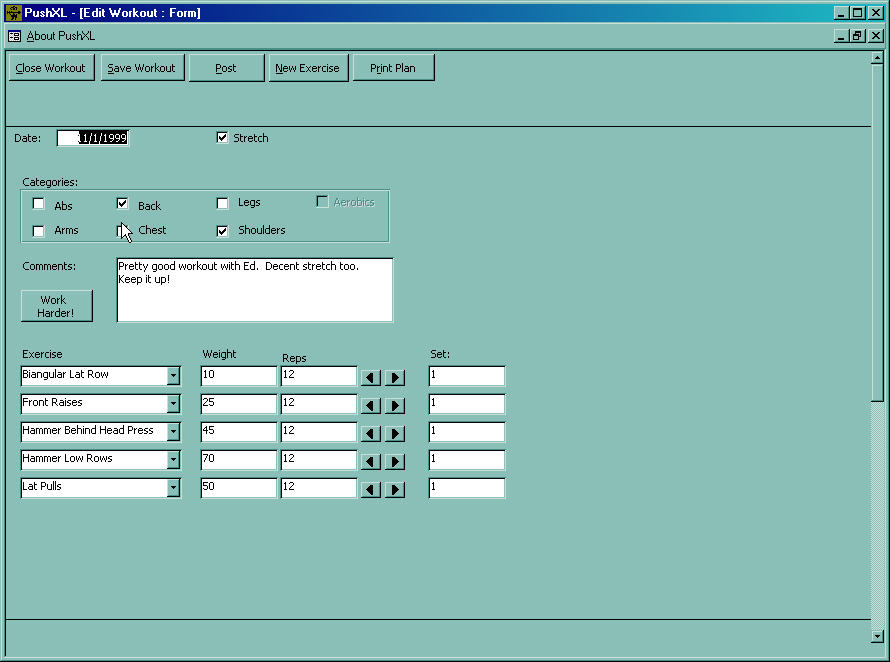This screenshot has width=890, height=662.
Task: Enable the Abs category checkbox
Action: click(39, 203)
